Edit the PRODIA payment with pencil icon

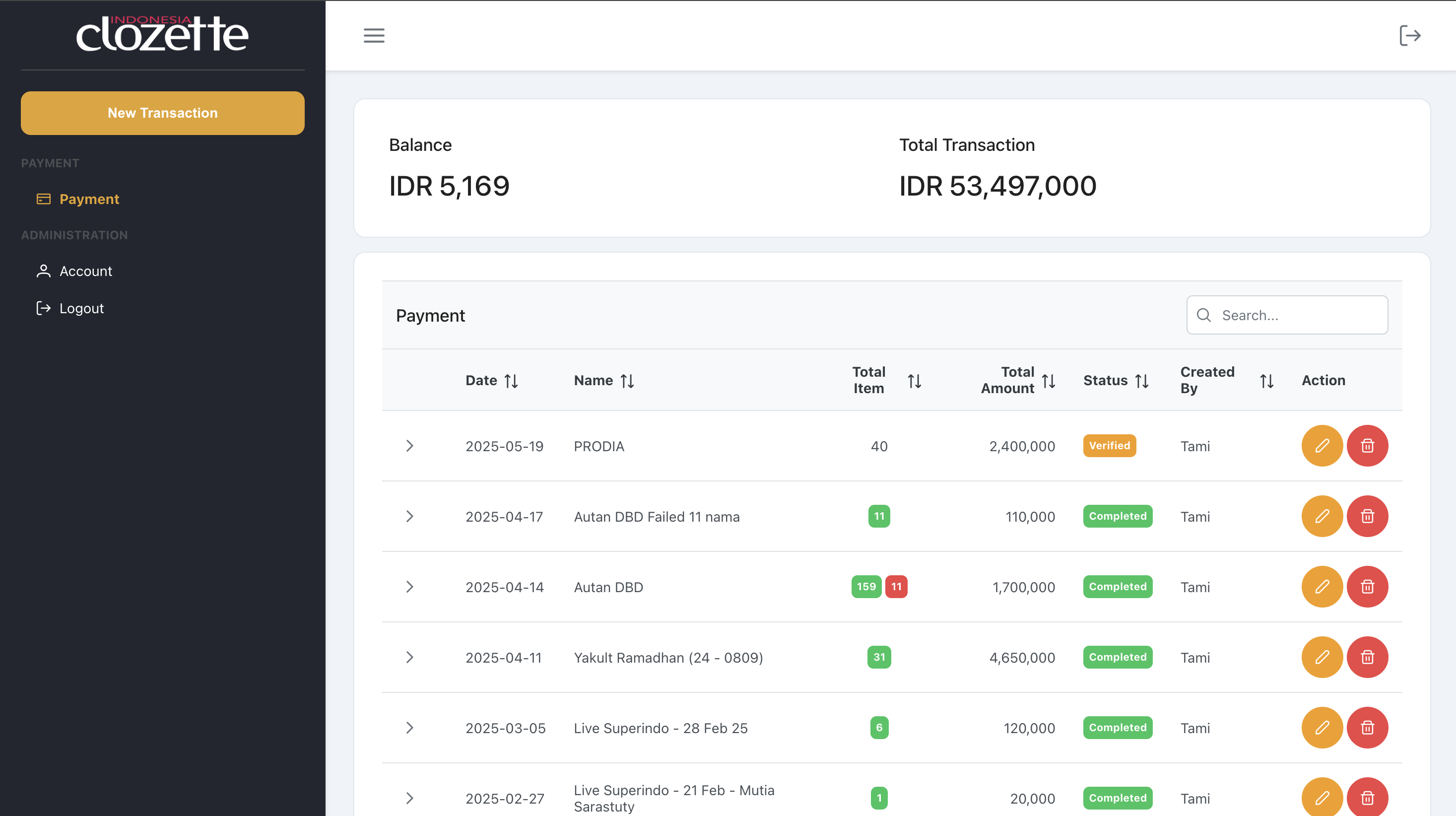(x=1322, y=446)
